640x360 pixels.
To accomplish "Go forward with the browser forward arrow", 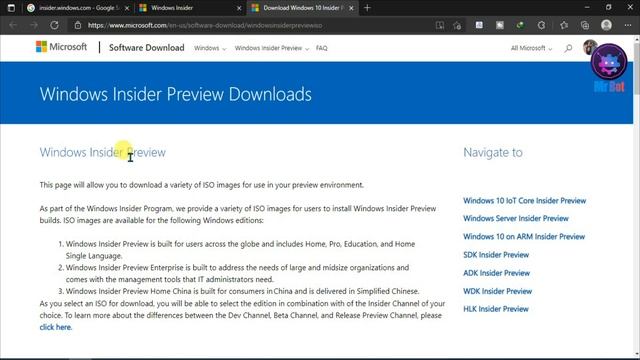I will (x=34, y=25).
